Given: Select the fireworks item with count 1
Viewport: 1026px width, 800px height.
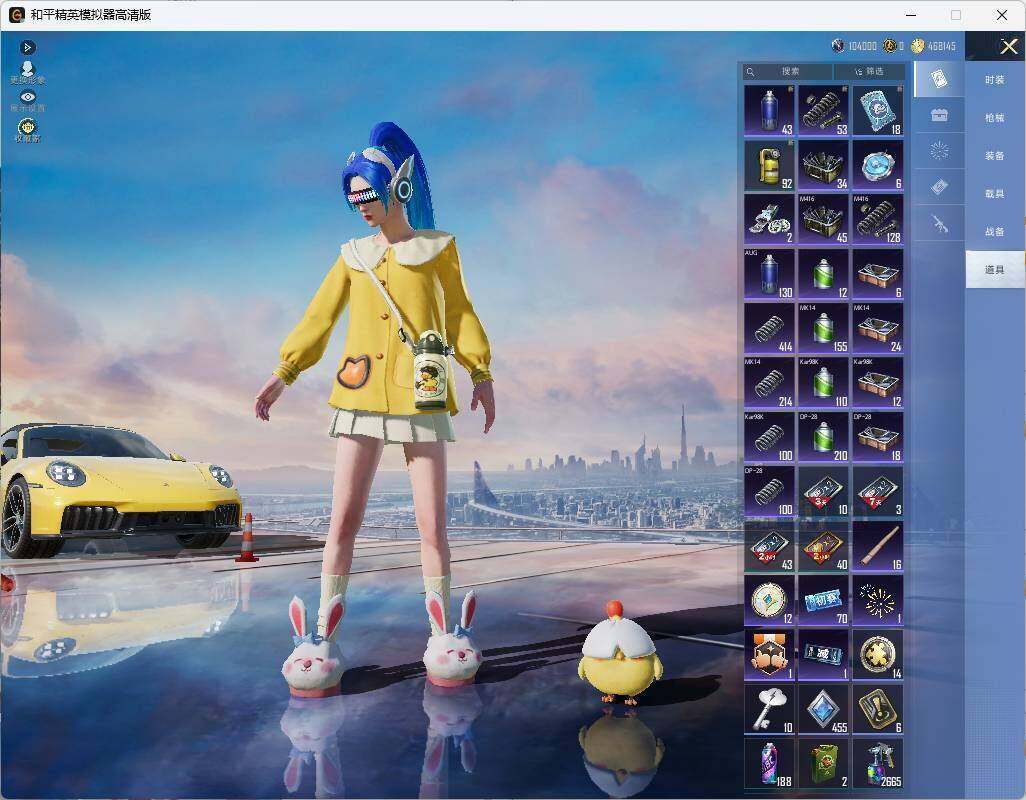Looking at the screenshot, I should point(878,601).
